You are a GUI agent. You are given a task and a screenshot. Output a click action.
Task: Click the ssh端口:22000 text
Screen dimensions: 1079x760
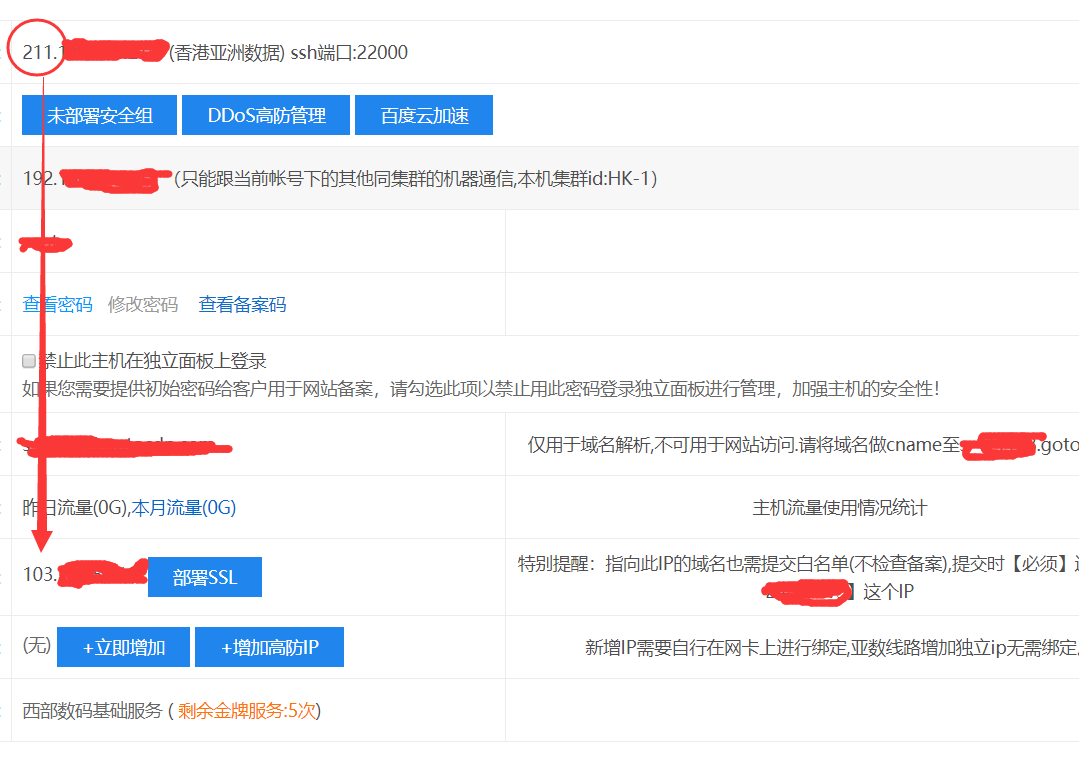pyautogui.click(x=349, y=52)
